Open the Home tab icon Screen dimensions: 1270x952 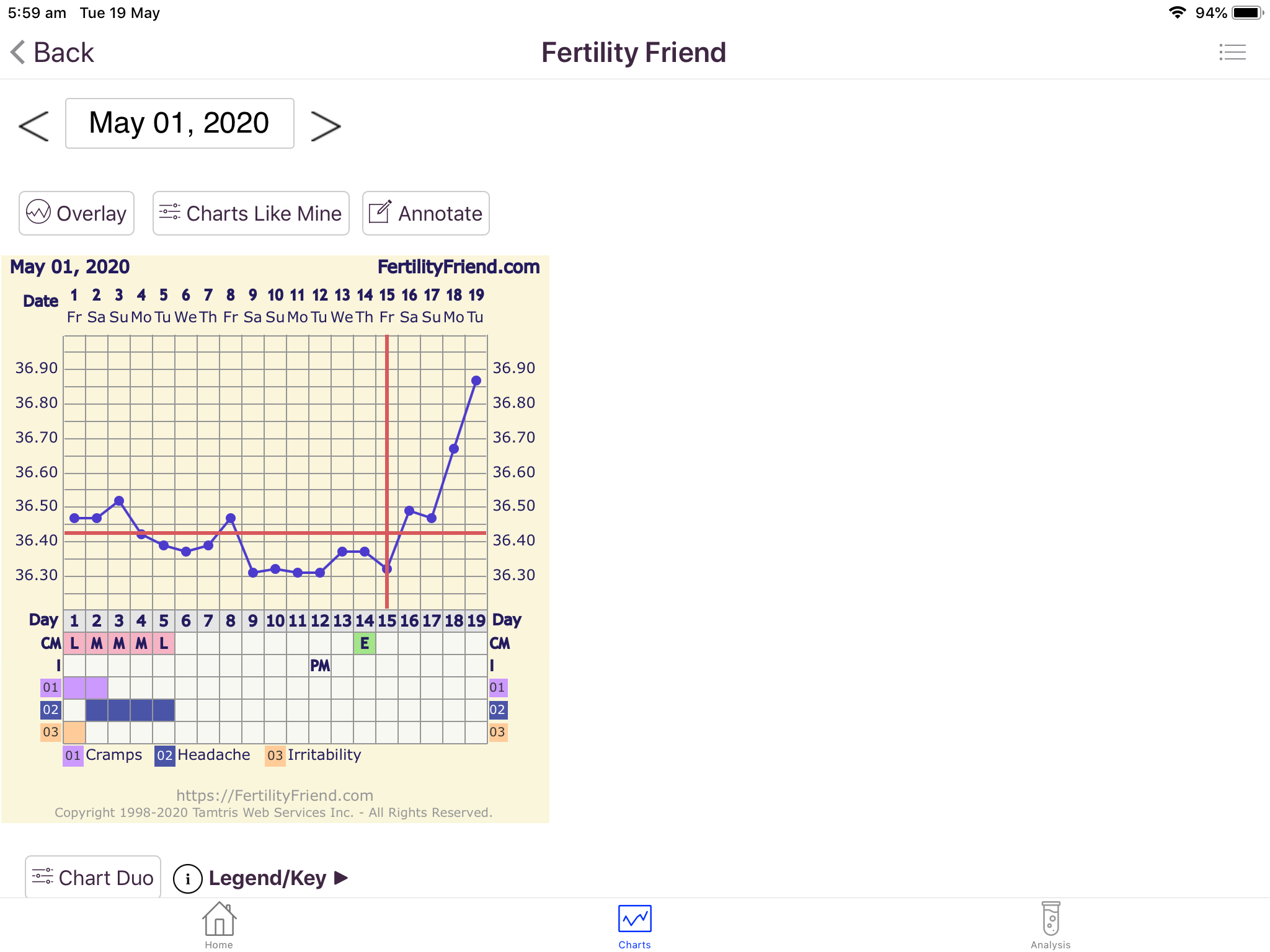[x=219, y=919]
